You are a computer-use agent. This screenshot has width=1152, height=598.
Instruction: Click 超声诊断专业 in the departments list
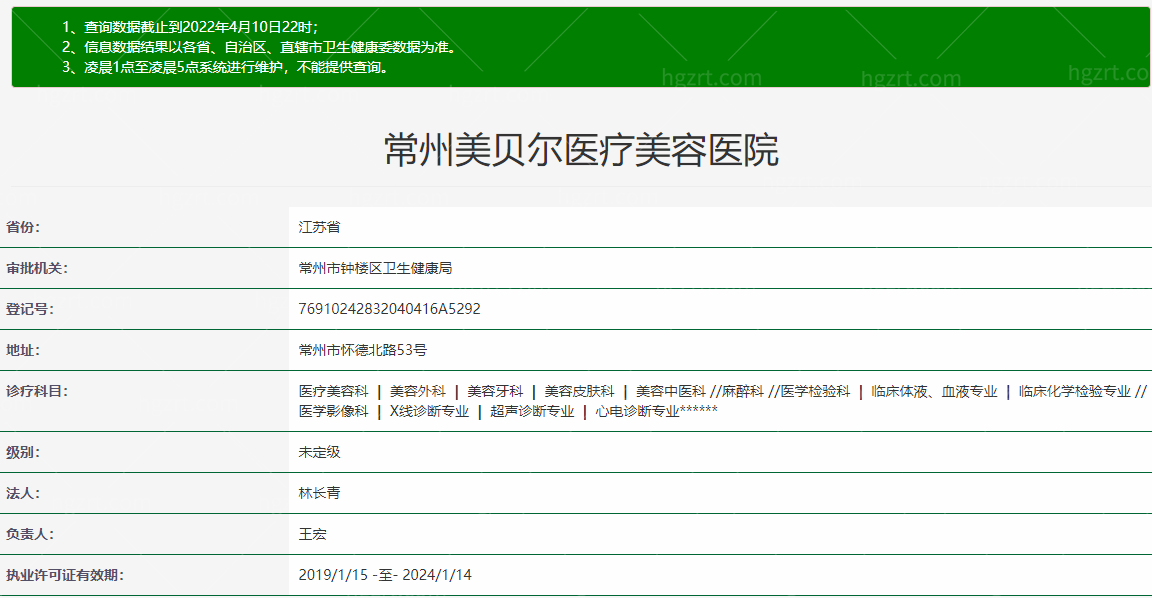(532, 411)
